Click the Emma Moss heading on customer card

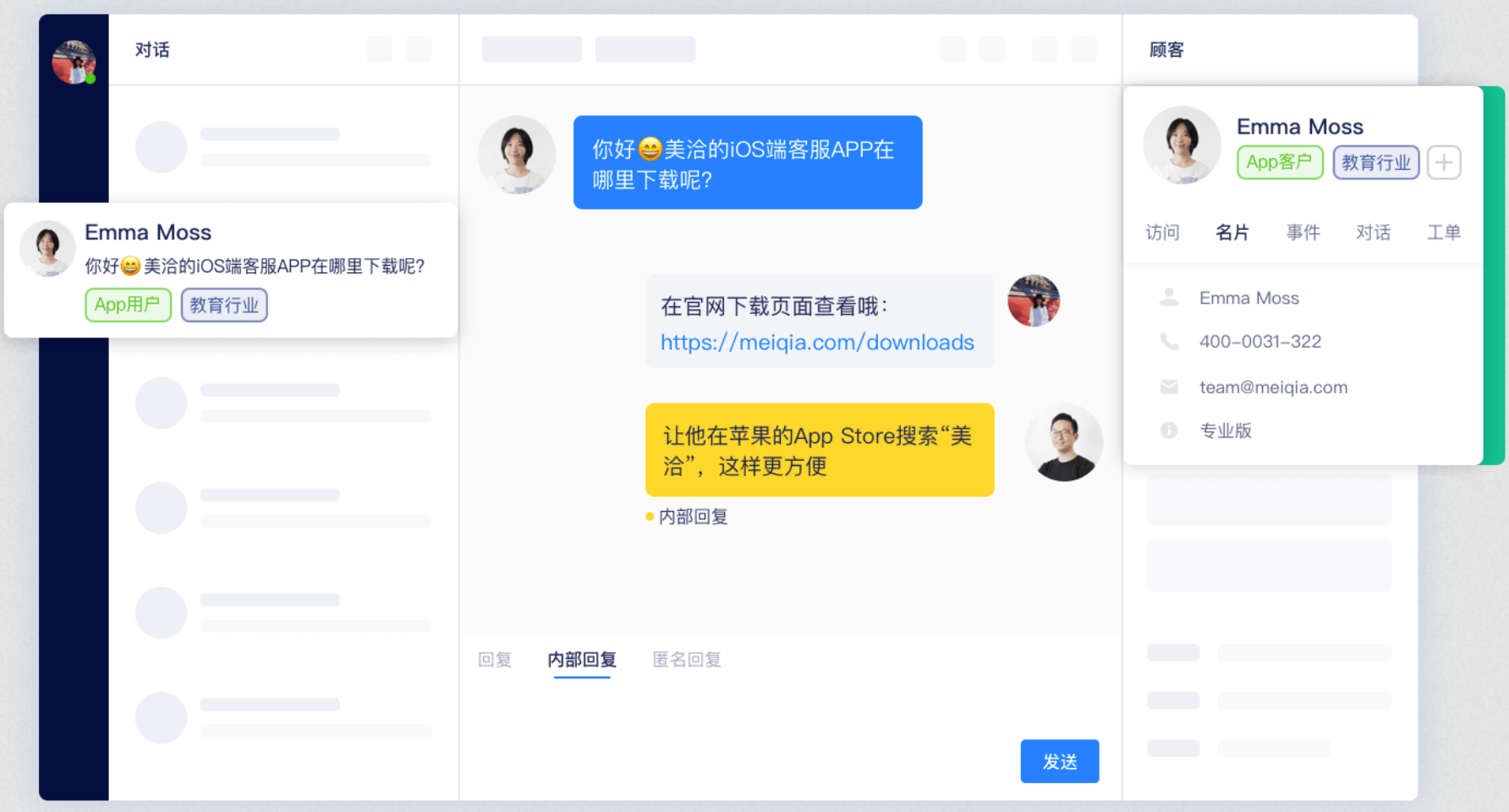coord(1300,127)
